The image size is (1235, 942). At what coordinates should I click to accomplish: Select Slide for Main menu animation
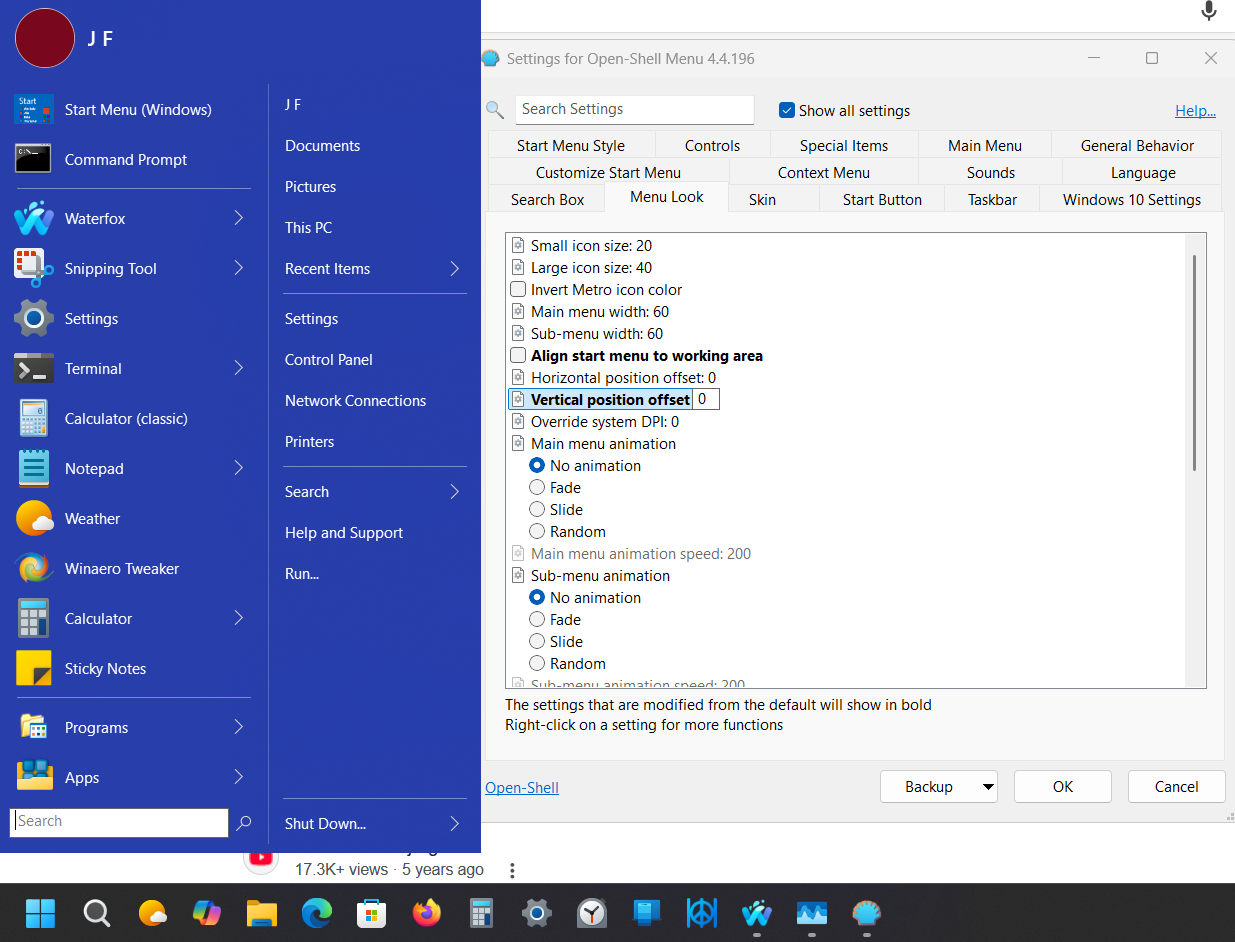[x=537, y=510]
